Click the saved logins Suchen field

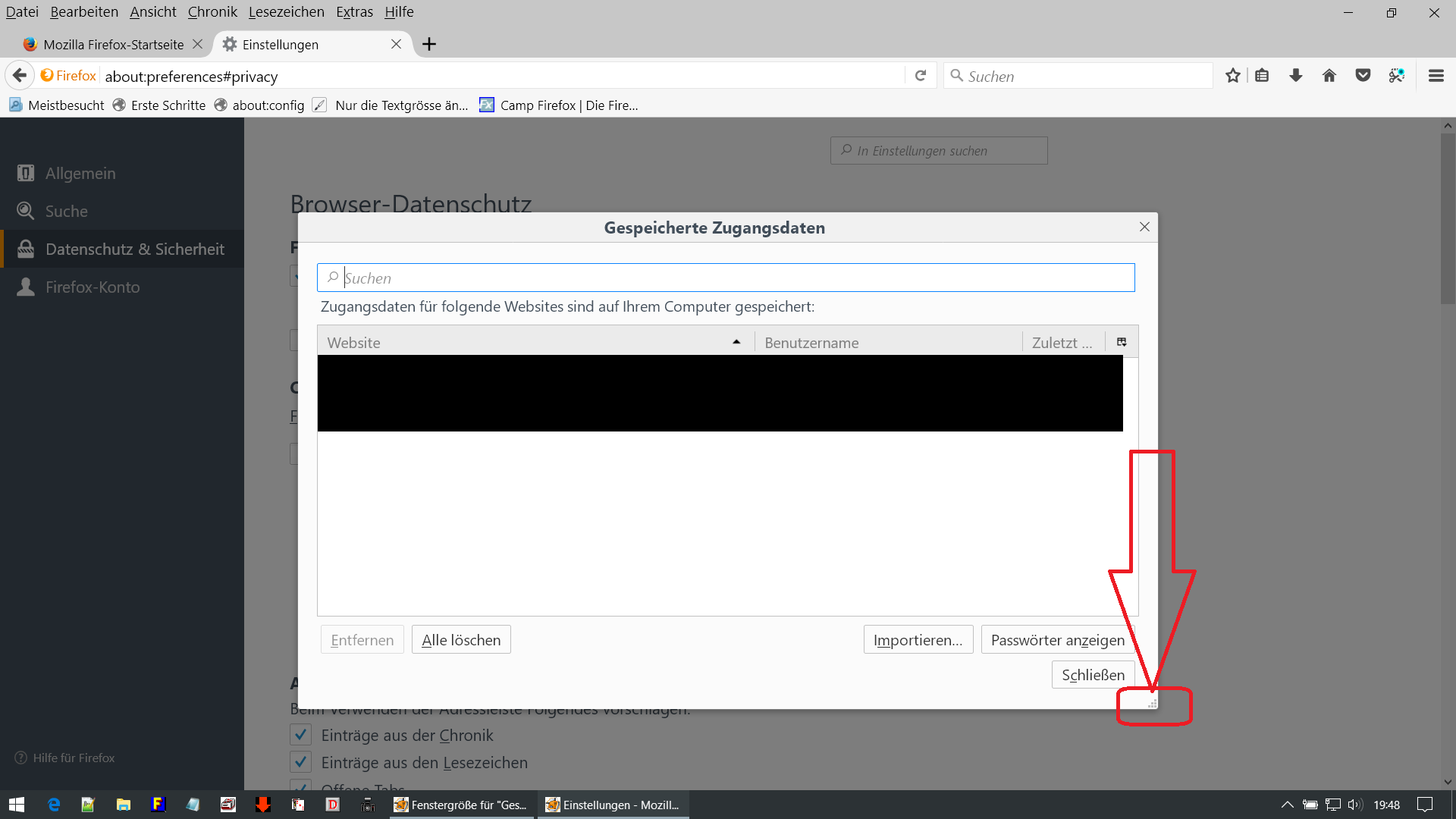coord(725,278)
